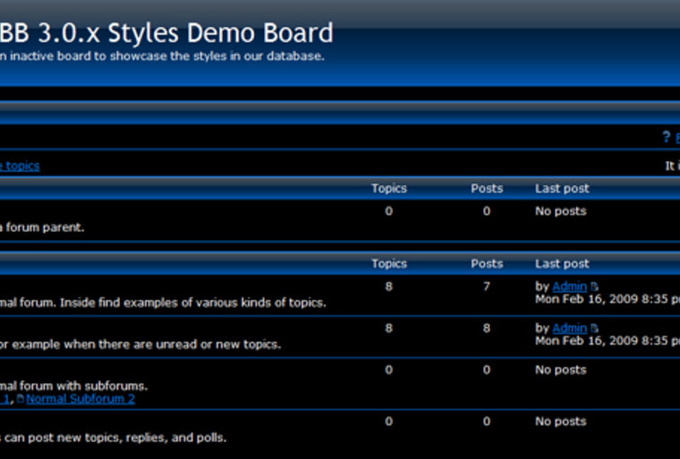680x459 pixels.
Task: Click the FAQ question mark icon
Action: 667,137
